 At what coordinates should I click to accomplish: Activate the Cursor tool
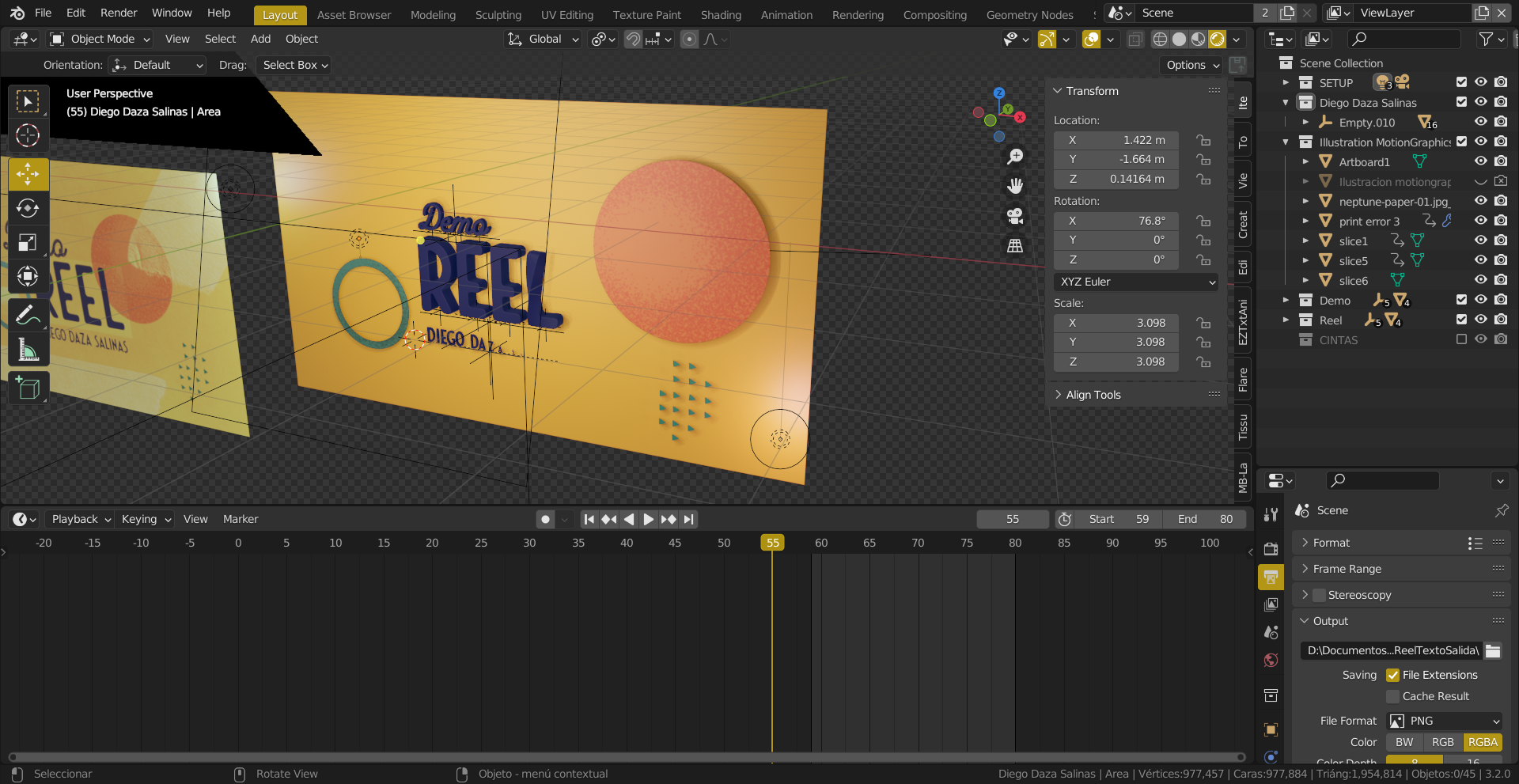[x=28, y=136]
